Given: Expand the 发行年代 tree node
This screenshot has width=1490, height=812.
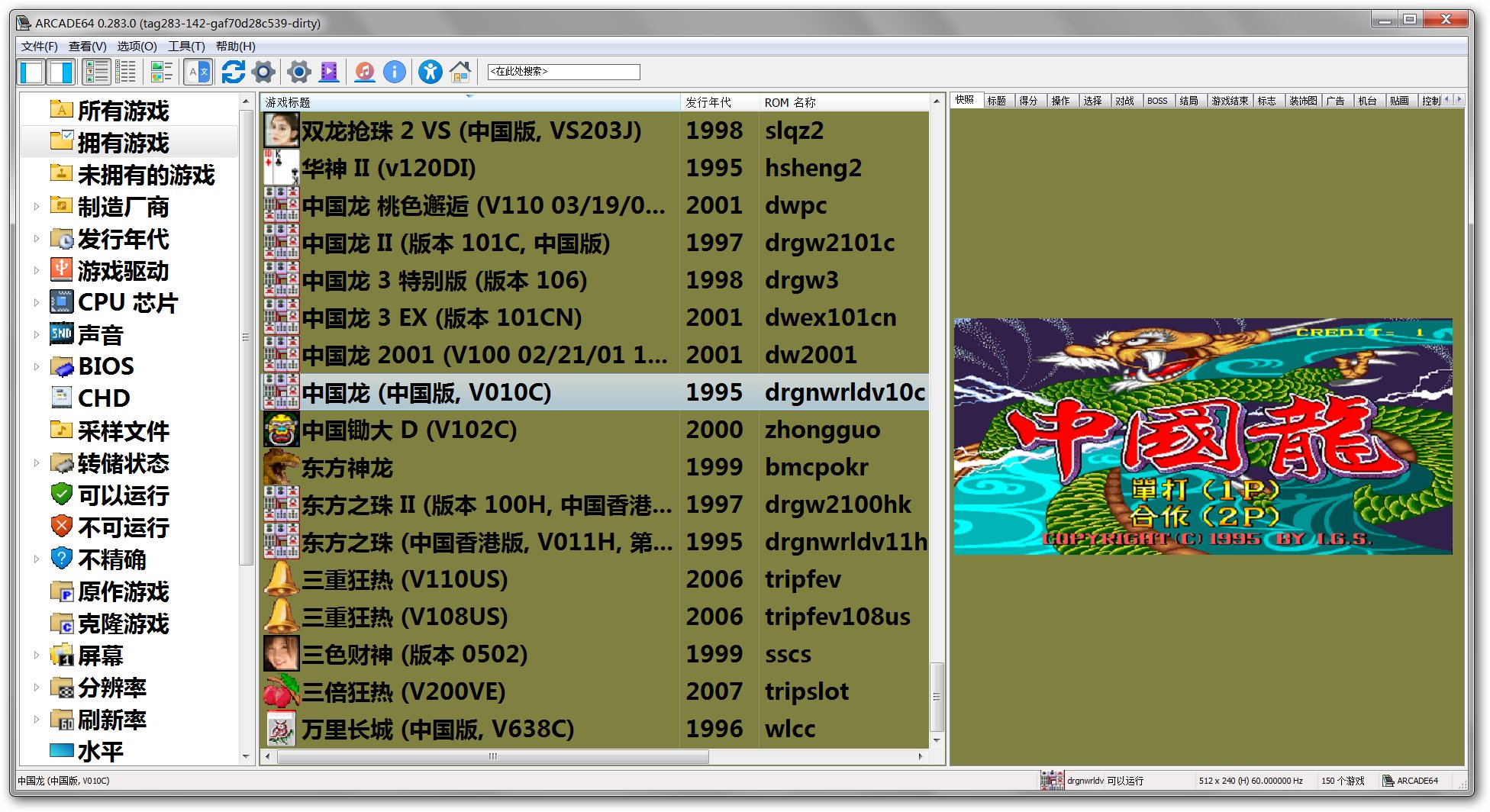Looking at the screenshot, I should point(36,238).
